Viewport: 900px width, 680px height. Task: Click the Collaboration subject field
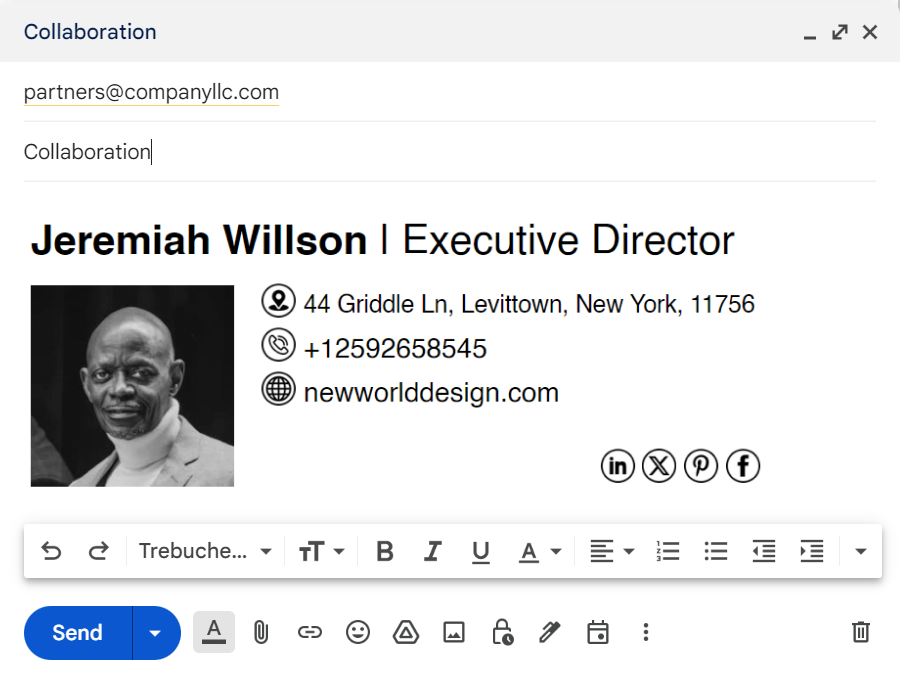pos(449,152)
